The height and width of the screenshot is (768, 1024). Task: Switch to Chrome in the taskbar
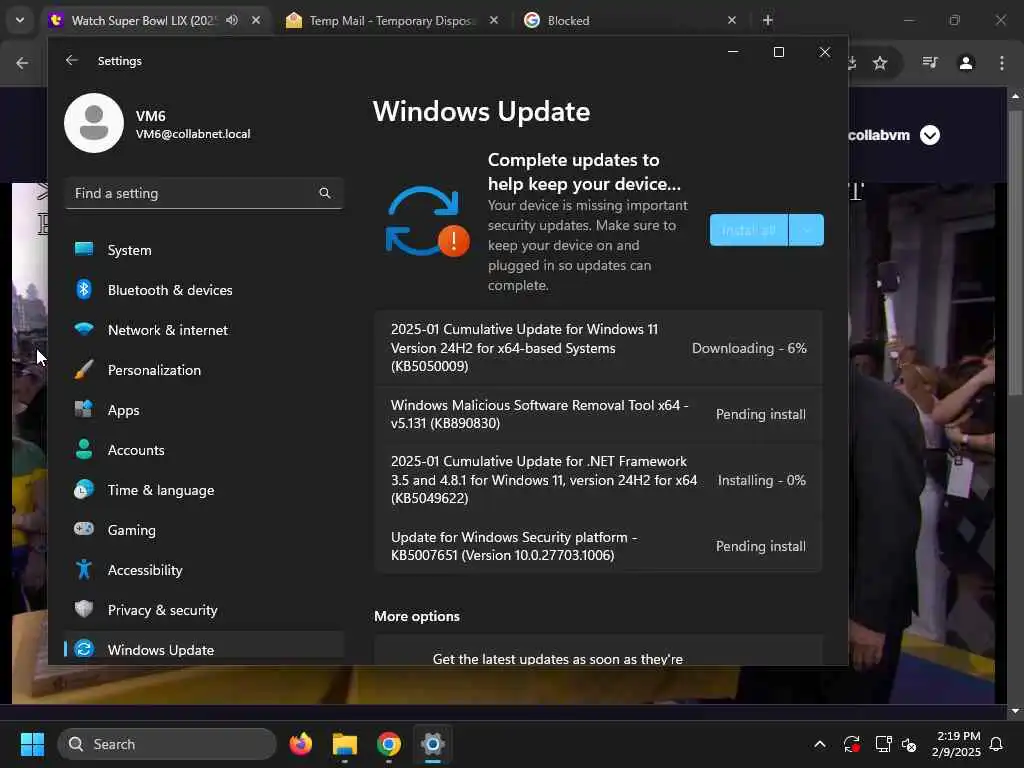pos(389,744)
